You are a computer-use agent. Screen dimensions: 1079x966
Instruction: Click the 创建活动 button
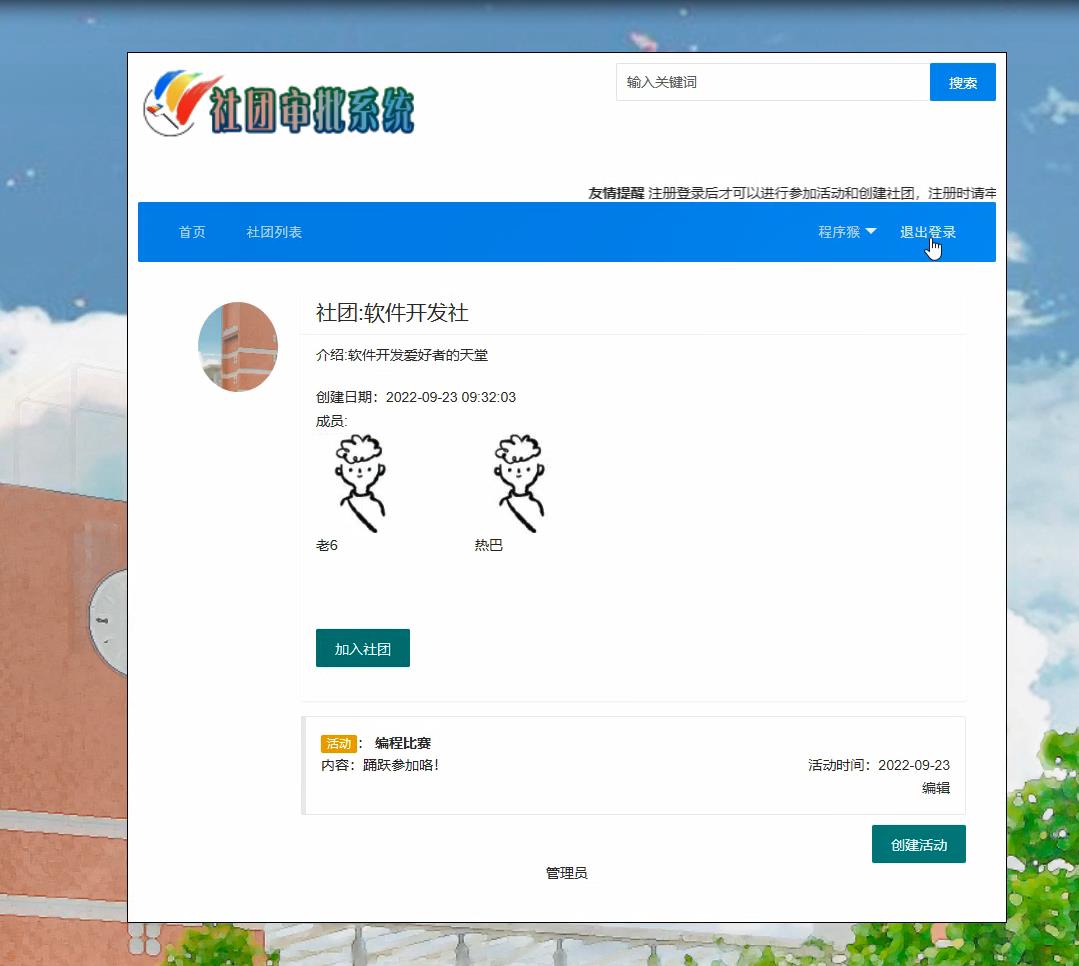(x=919, y=844)
